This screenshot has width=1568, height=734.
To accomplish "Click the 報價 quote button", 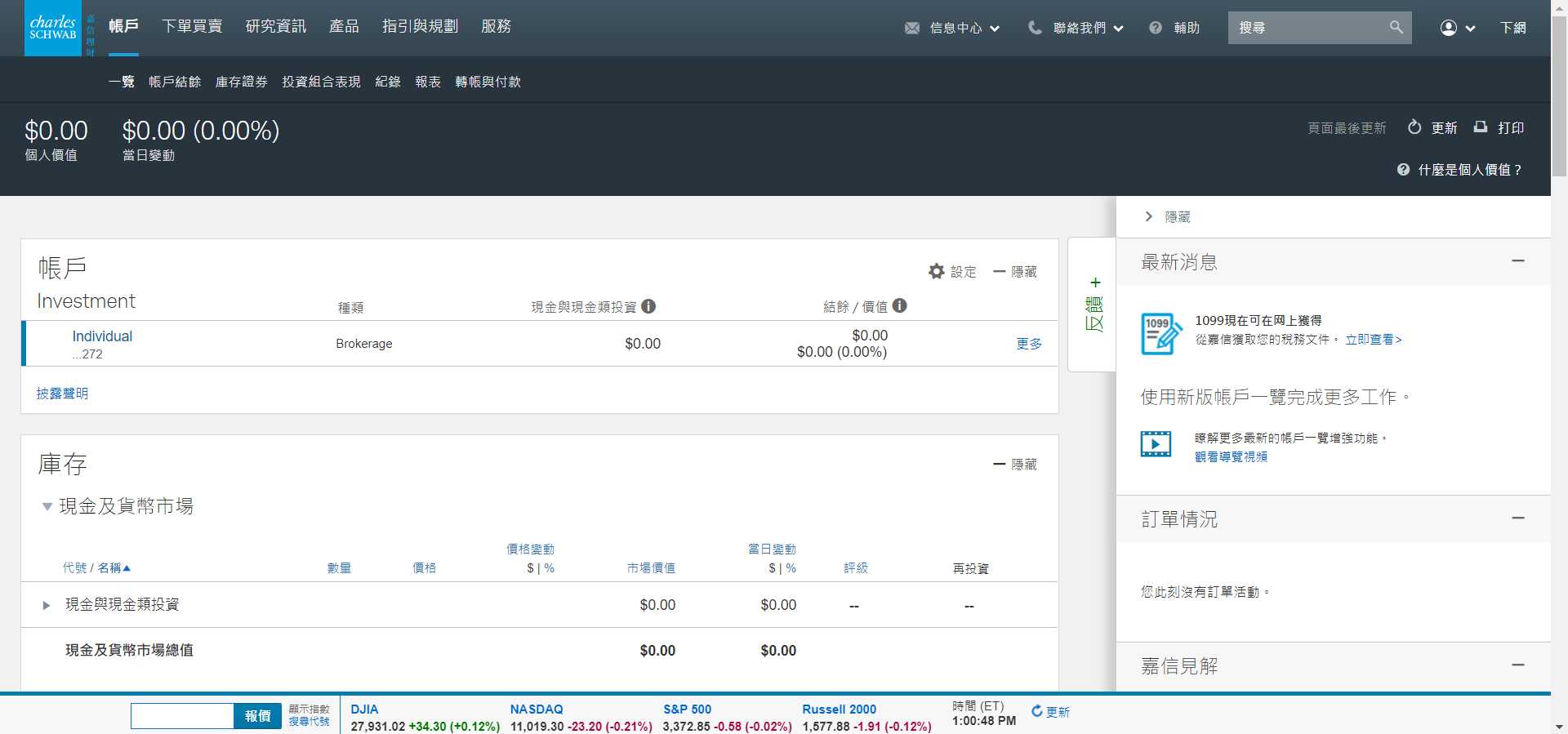I will point(257,716).
